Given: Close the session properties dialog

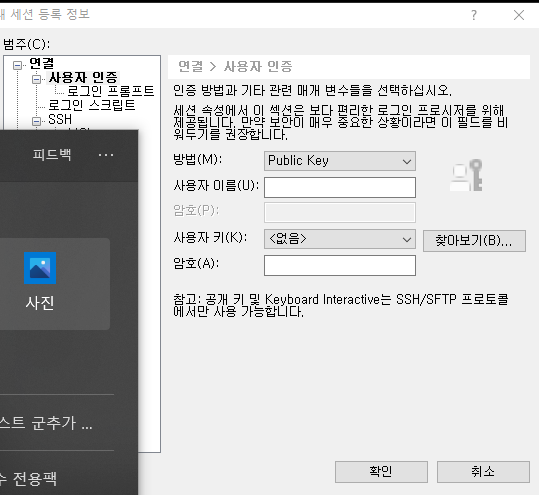Looking at the screenshot, I should click(x=519, y=15).
